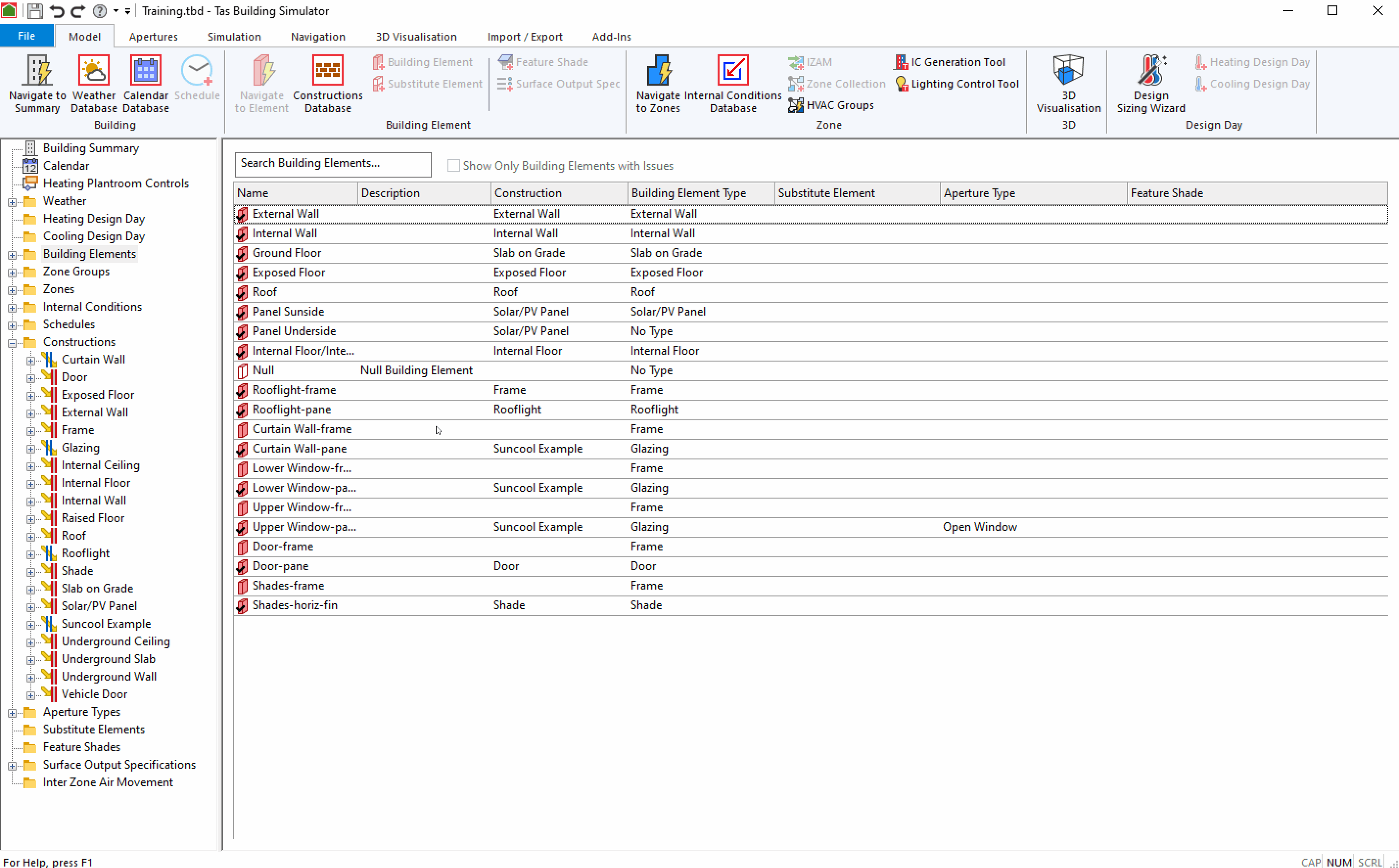The image size is (1399, 868).
Task: Click the Search Building Elements button
Action: (333, 162)
